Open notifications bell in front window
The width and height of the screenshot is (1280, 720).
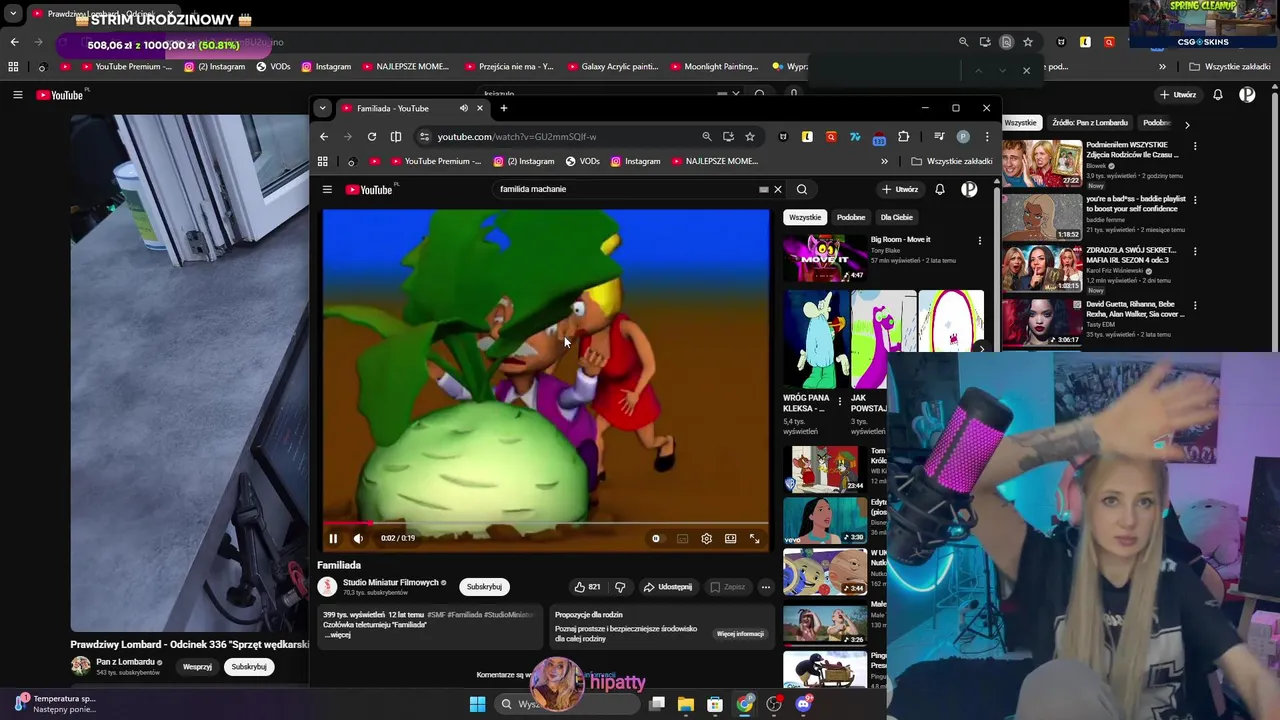(x=940, y=189)
